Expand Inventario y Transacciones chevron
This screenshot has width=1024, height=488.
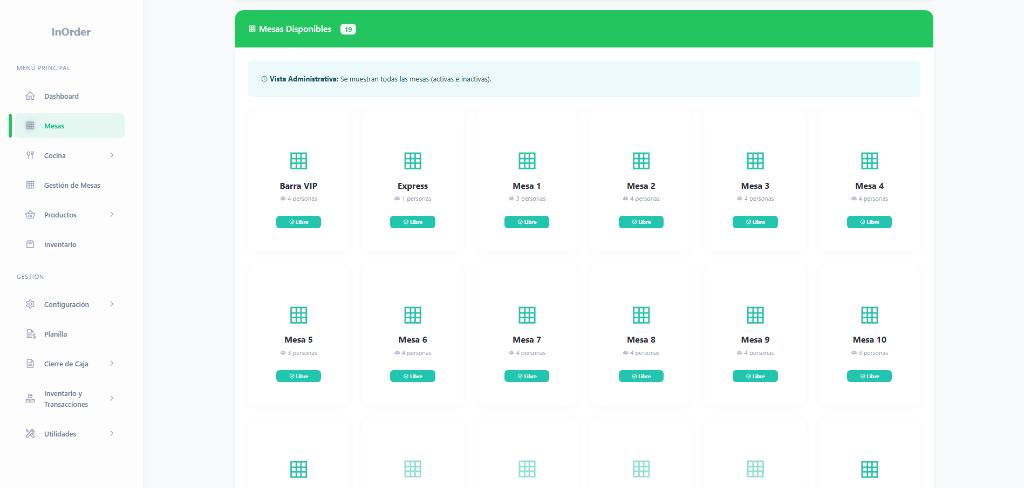click(112, 399)
